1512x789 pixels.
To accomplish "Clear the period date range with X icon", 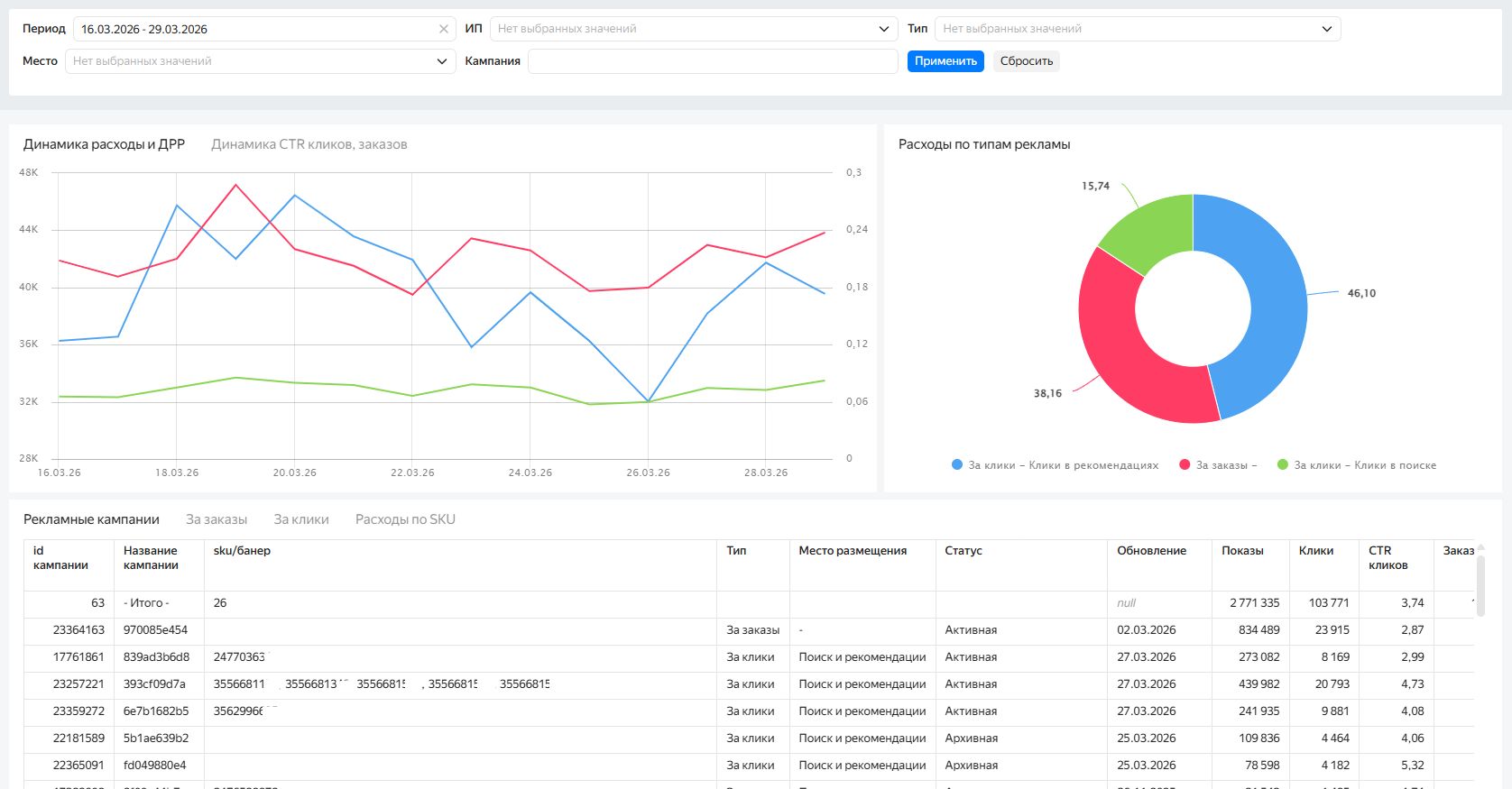I will point(443,29).
